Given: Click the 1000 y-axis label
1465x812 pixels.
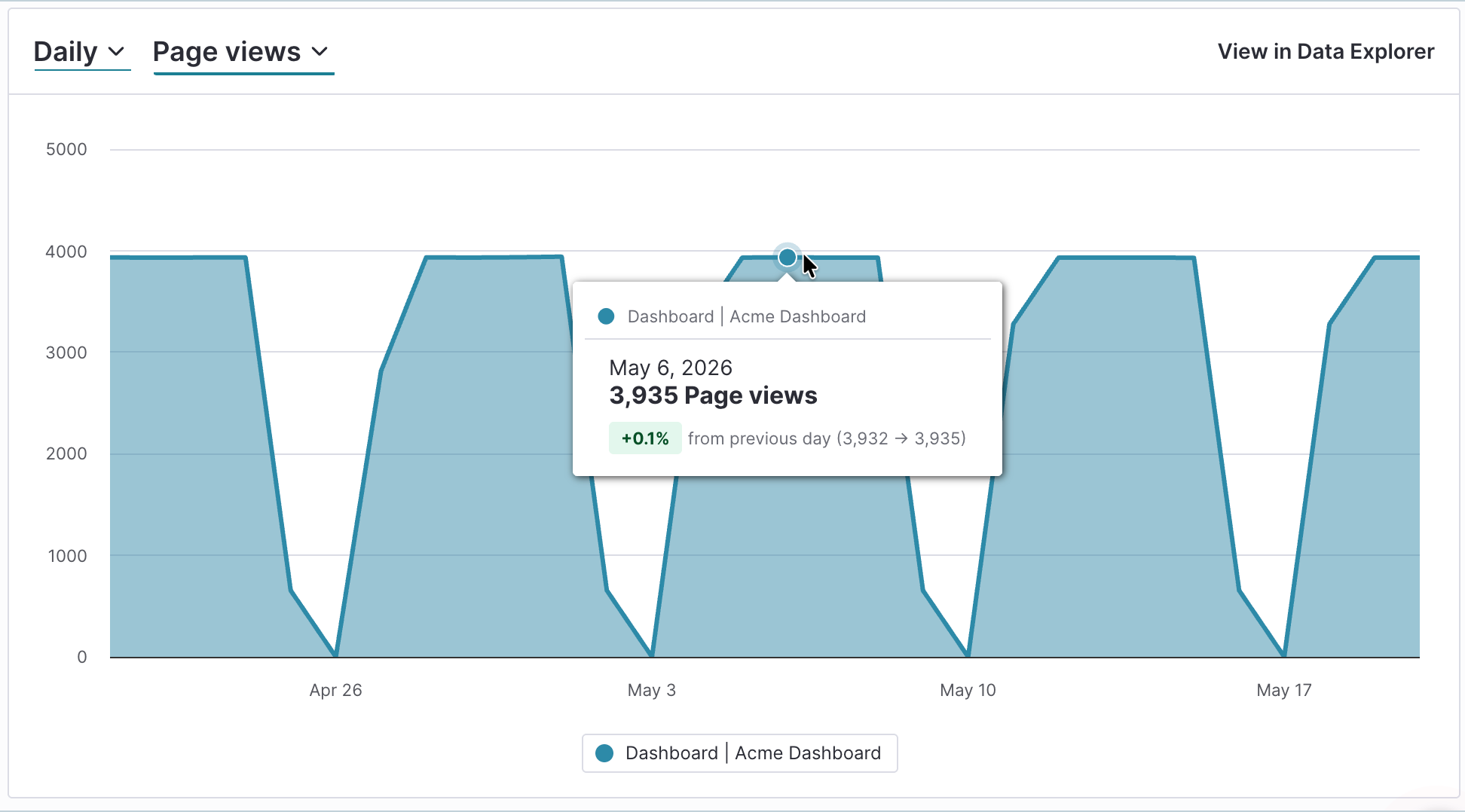Looking at the screenshot, I should 68,556.
